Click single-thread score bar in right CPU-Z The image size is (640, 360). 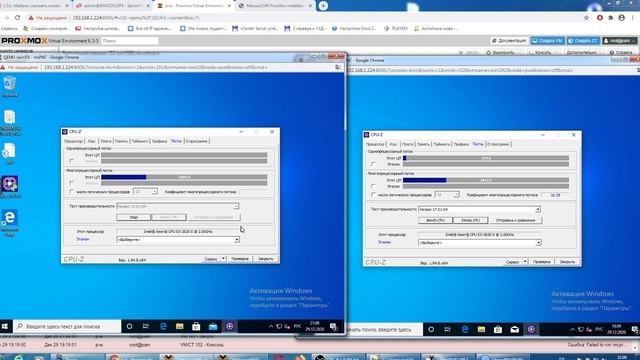pos(486,158)
